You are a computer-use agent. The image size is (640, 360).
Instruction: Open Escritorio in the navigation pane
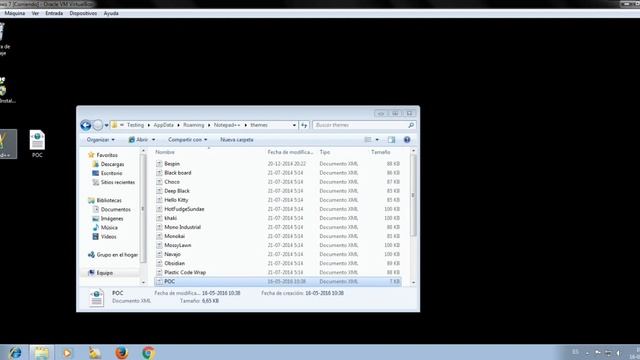111,173
